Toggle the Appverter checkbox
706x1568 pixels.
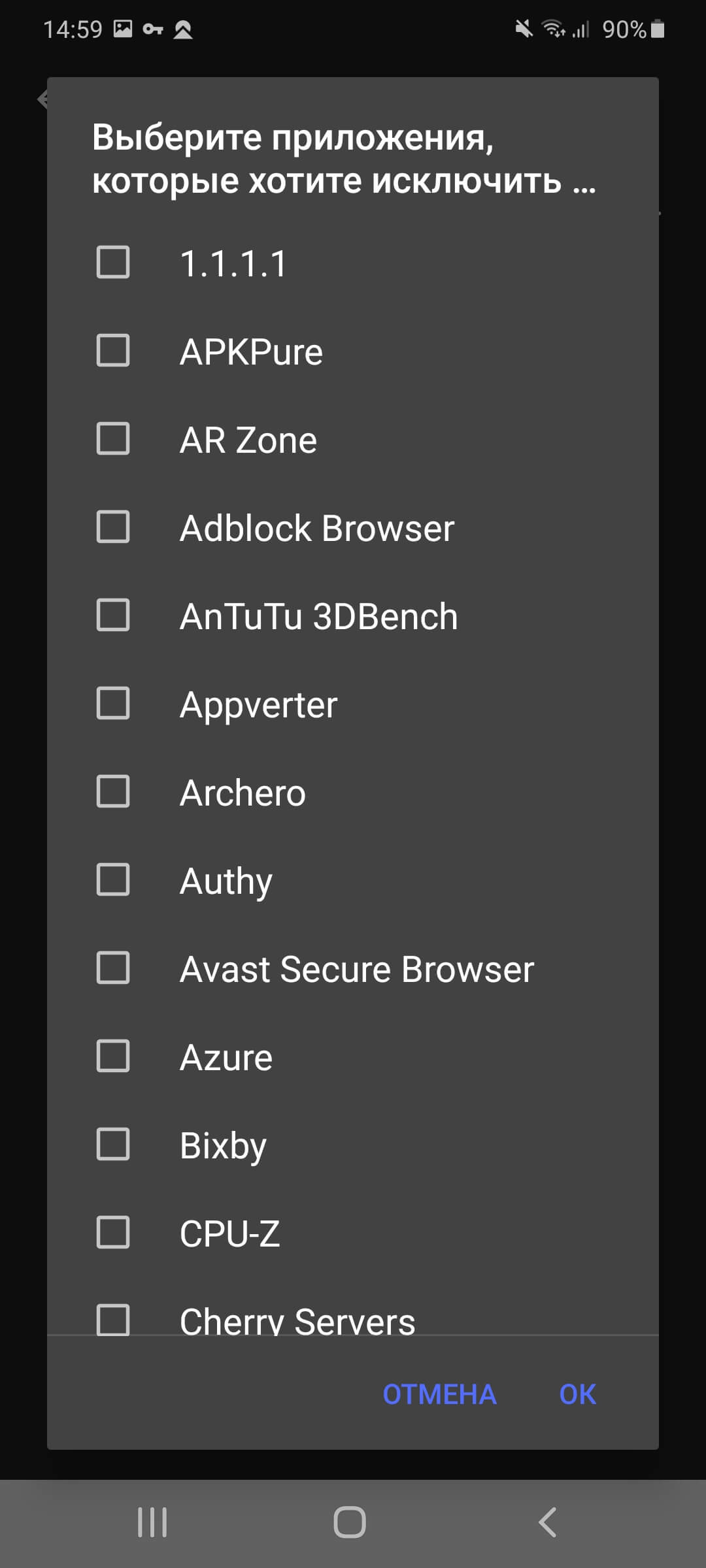pos(113,704)
